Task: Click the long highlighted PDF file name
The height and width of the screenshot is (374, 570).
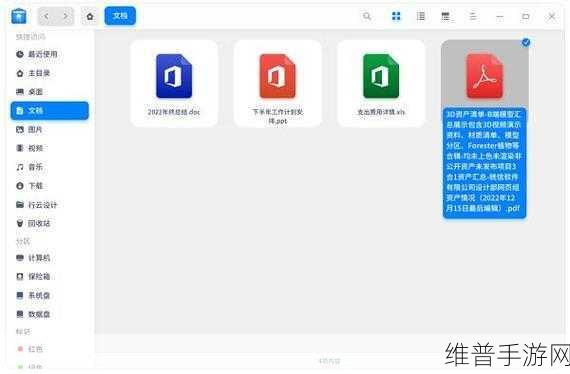Action: tap(484, 162)
